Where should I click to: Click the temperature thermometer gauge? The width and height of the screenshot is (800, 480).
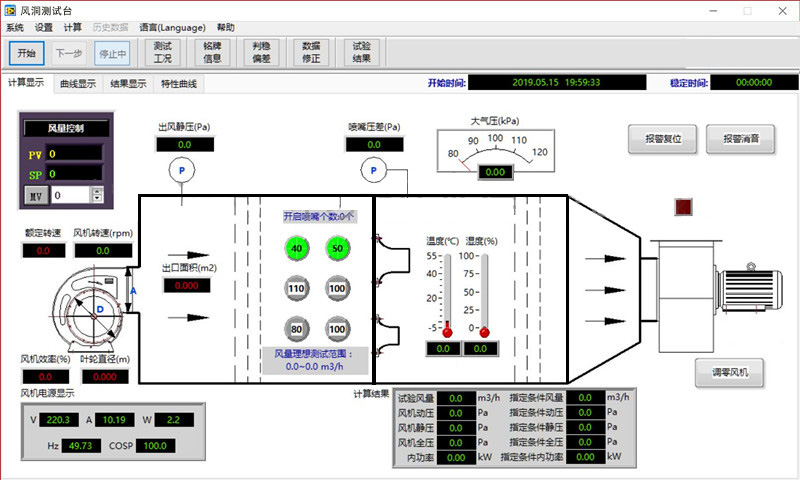coord(446,293)
